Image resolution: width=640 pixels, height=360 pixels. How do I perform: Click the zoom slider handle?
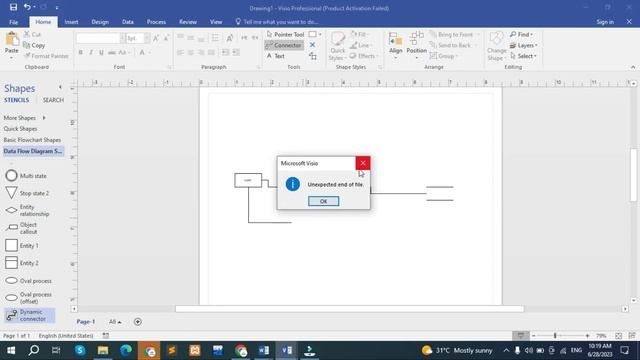(x=555, y=336)
